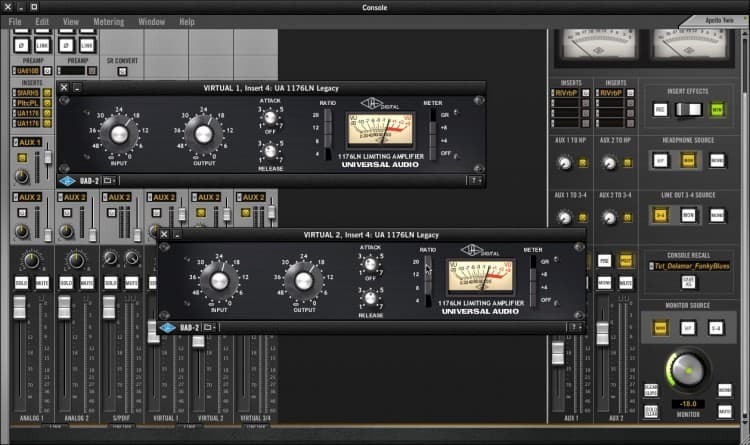Click the Output knob on Virtual 1 1176LN

203,134
